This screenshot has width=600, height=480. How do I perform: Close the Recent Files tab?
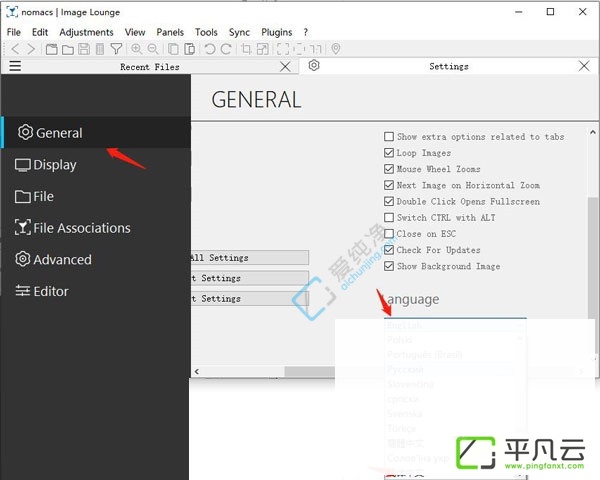[285, 67]
